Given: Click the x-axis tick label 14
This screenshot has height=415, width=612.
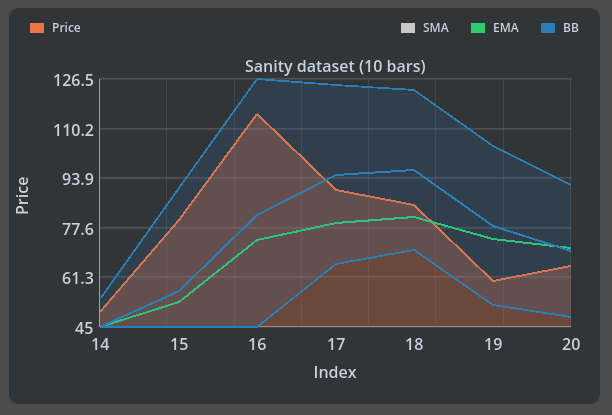Looking at the screenshot, I should [x=100, y=344].
